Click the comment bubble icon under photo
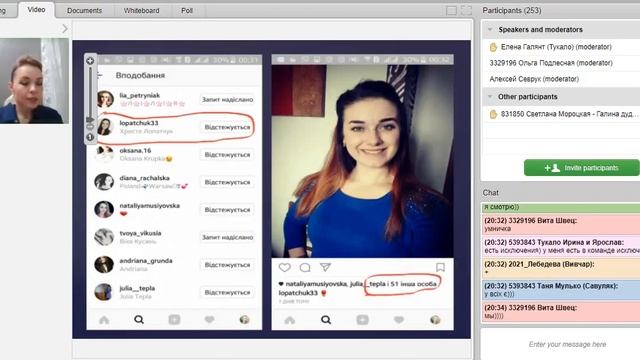Screen dimensions: 640x360 [x=305, y=267]
